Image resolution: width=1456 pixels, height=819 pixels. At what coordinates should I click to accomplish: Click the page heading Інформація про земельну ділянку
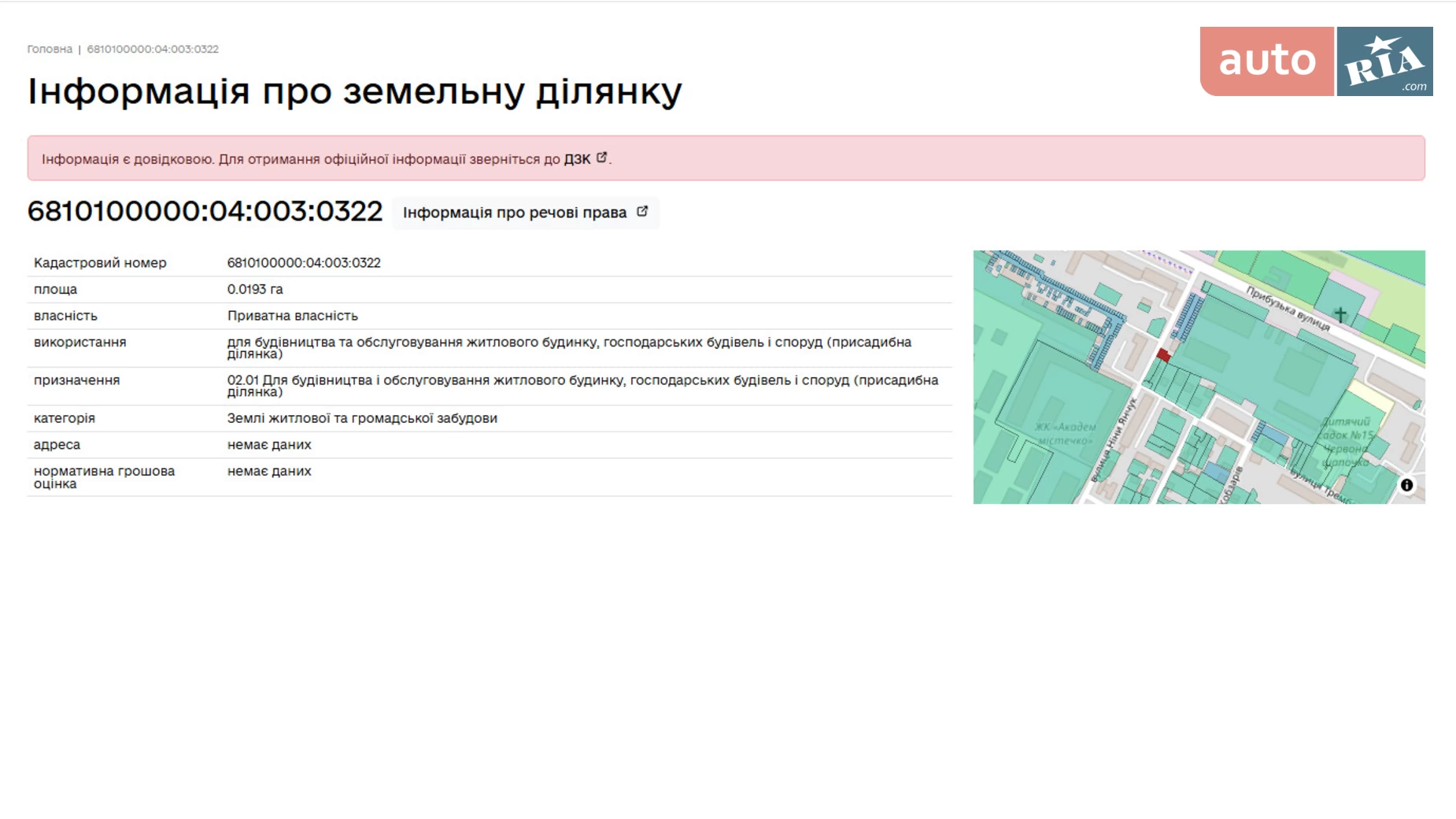tap(354, 91)
